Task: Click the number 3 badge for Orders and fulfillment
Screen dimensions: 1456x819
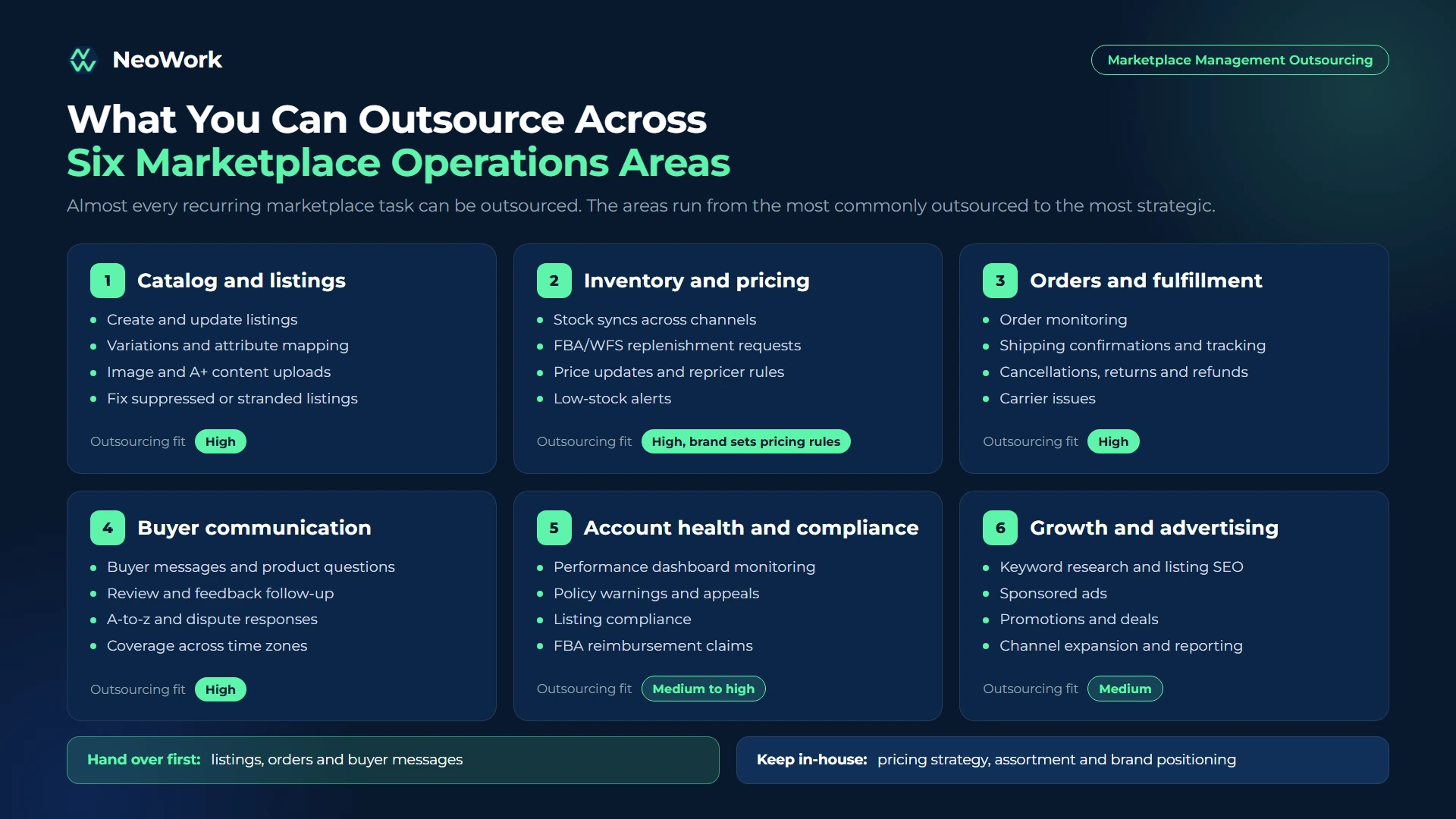Action: click(1000, 281)
